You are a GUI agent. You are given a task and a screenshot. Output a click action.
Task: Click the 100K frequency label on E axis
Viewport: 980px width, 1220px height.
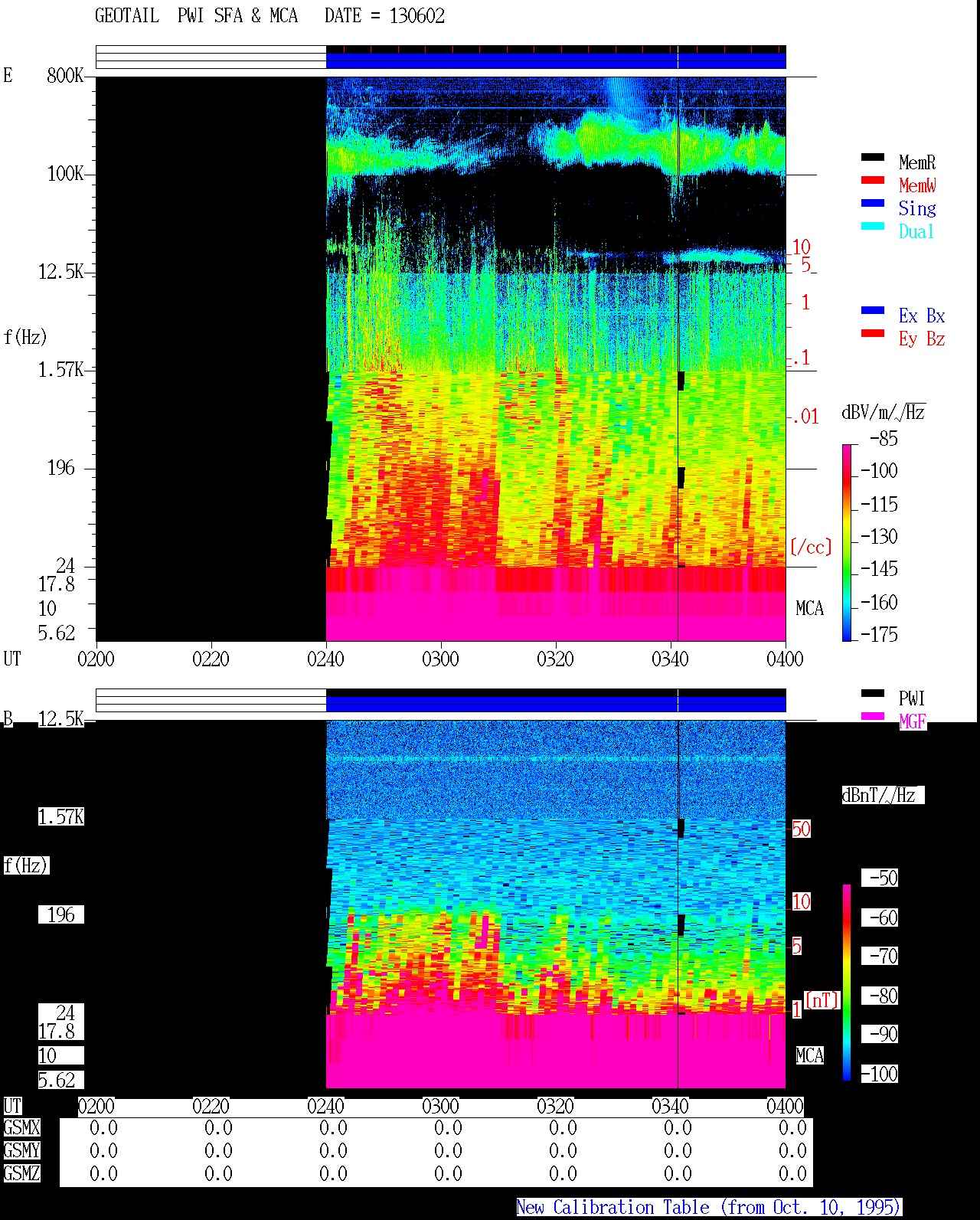click(66, 174)
